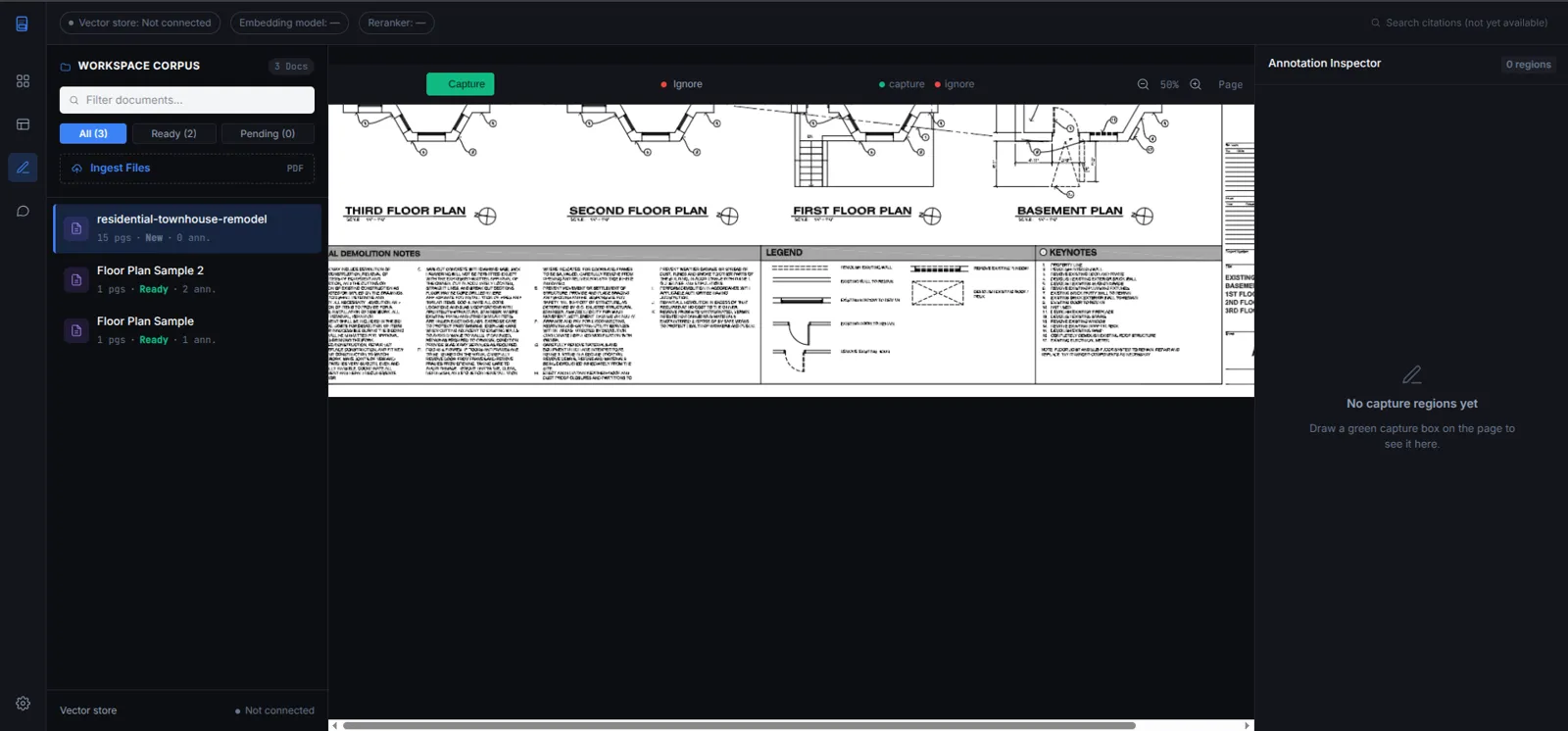Click the scrollbar right arrow
The image size is (1568, 731).
1248,726
